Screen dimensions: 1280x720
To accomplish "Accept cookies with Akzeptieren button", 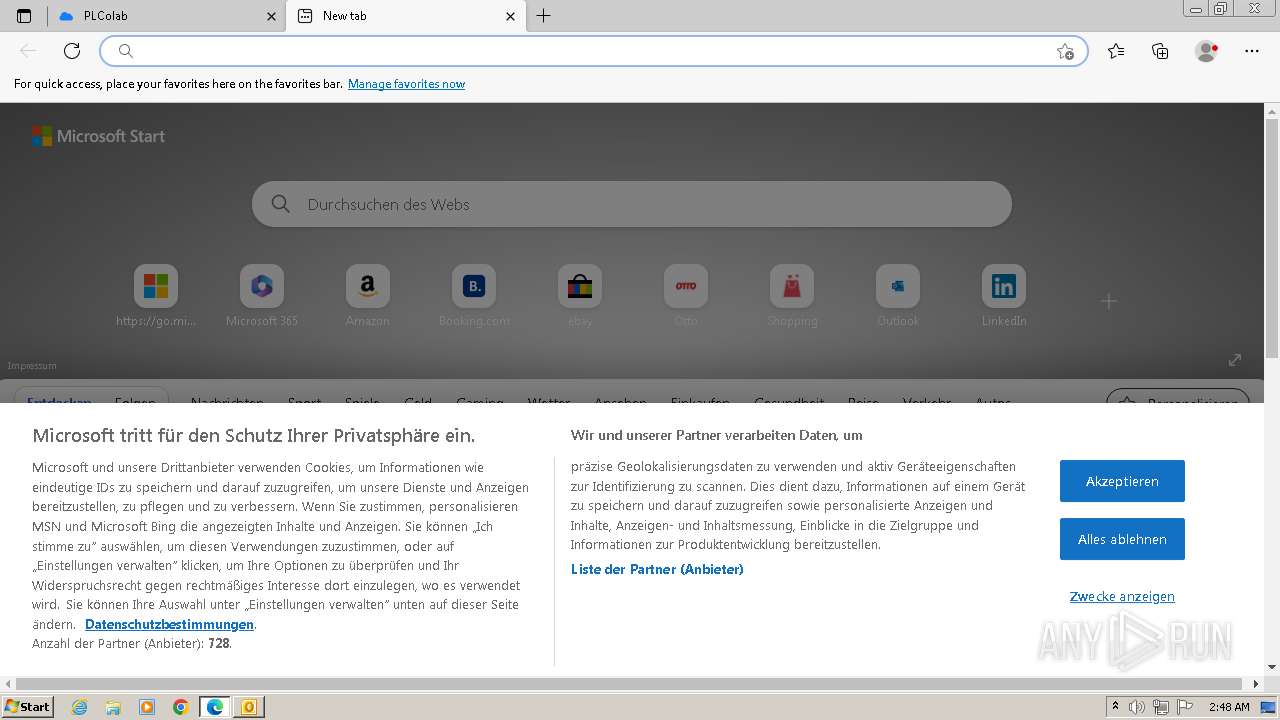I will (x=1122, y=481).
